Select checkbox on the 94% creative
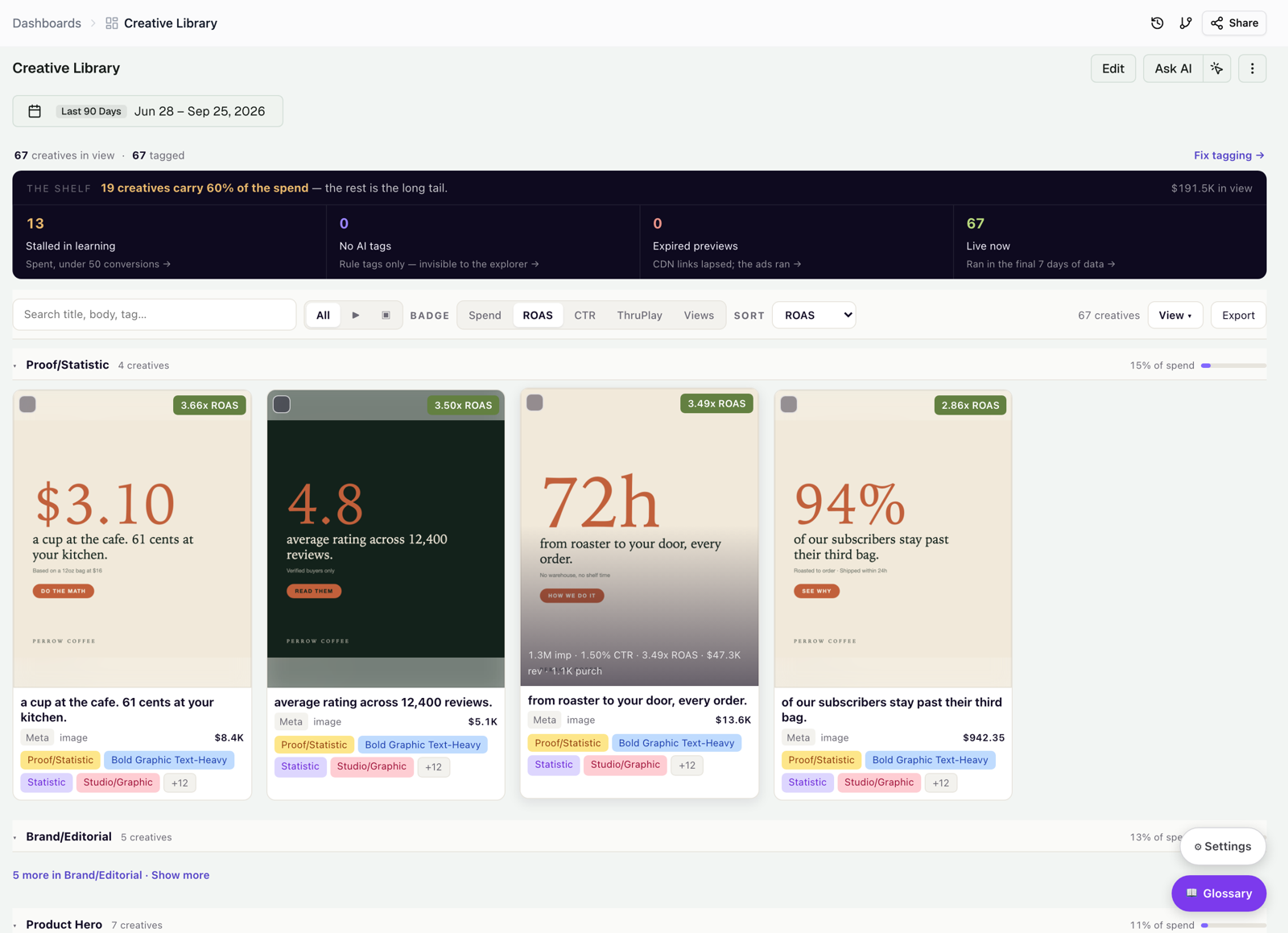This screenshot has height=933, width=1288. pyautogui.click(x=789, y=404)
